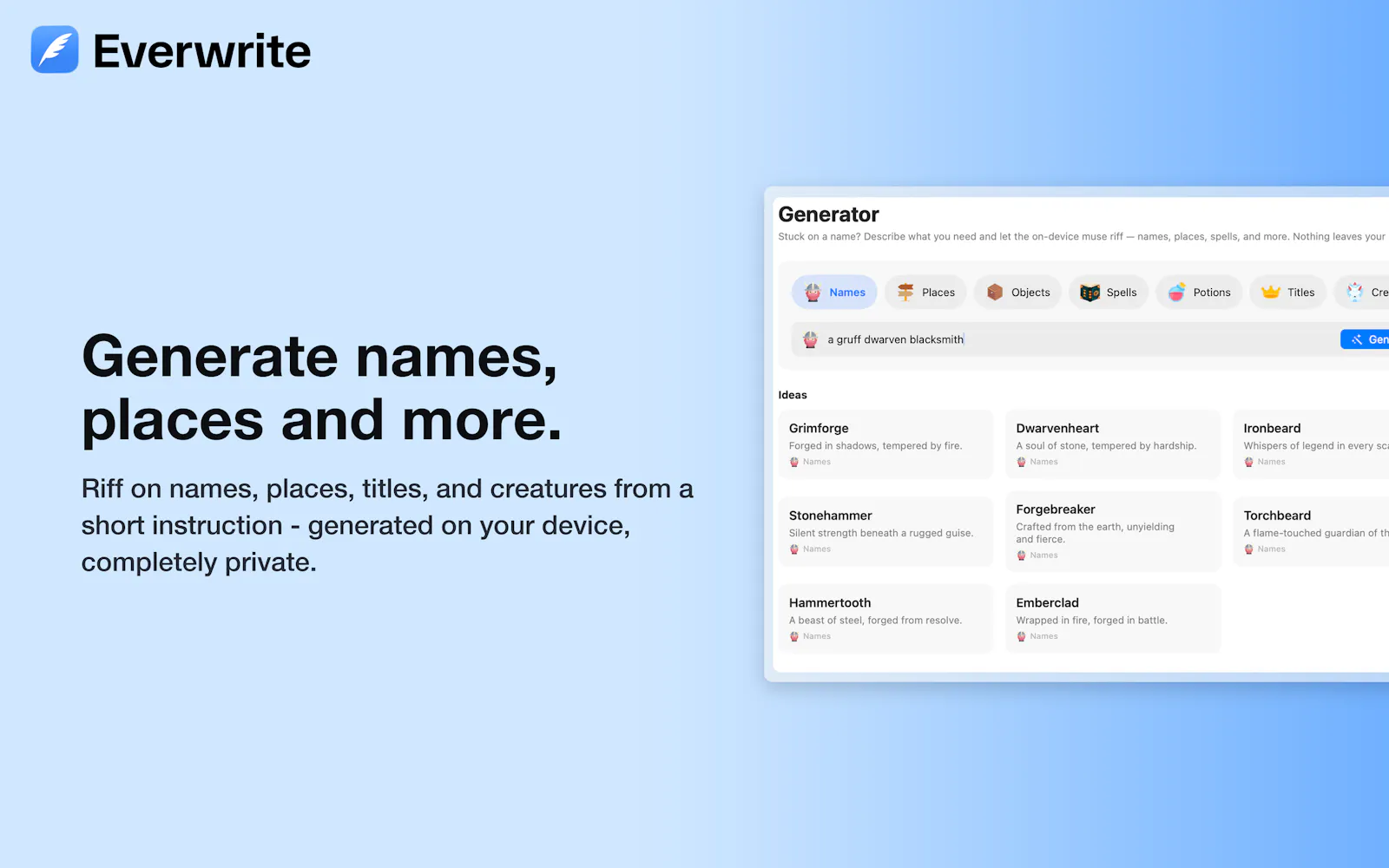Image resolution: width=1389 pixels, height=868 pixels.
Task: Click 'Crafted from the earth, unyielding and fierce.'
Action: coord(1096,533)
